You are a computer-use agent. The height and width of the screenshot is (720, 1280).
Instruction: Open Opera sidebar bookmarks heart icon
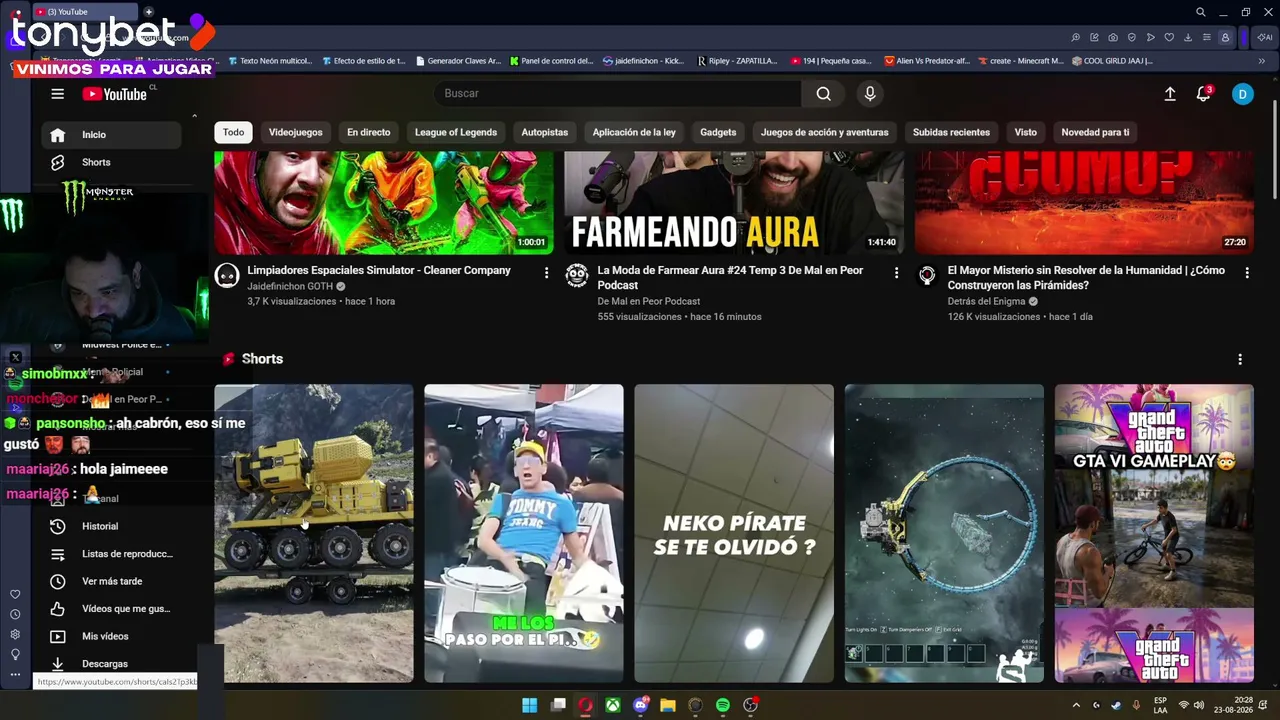click(x=15, y=595)
